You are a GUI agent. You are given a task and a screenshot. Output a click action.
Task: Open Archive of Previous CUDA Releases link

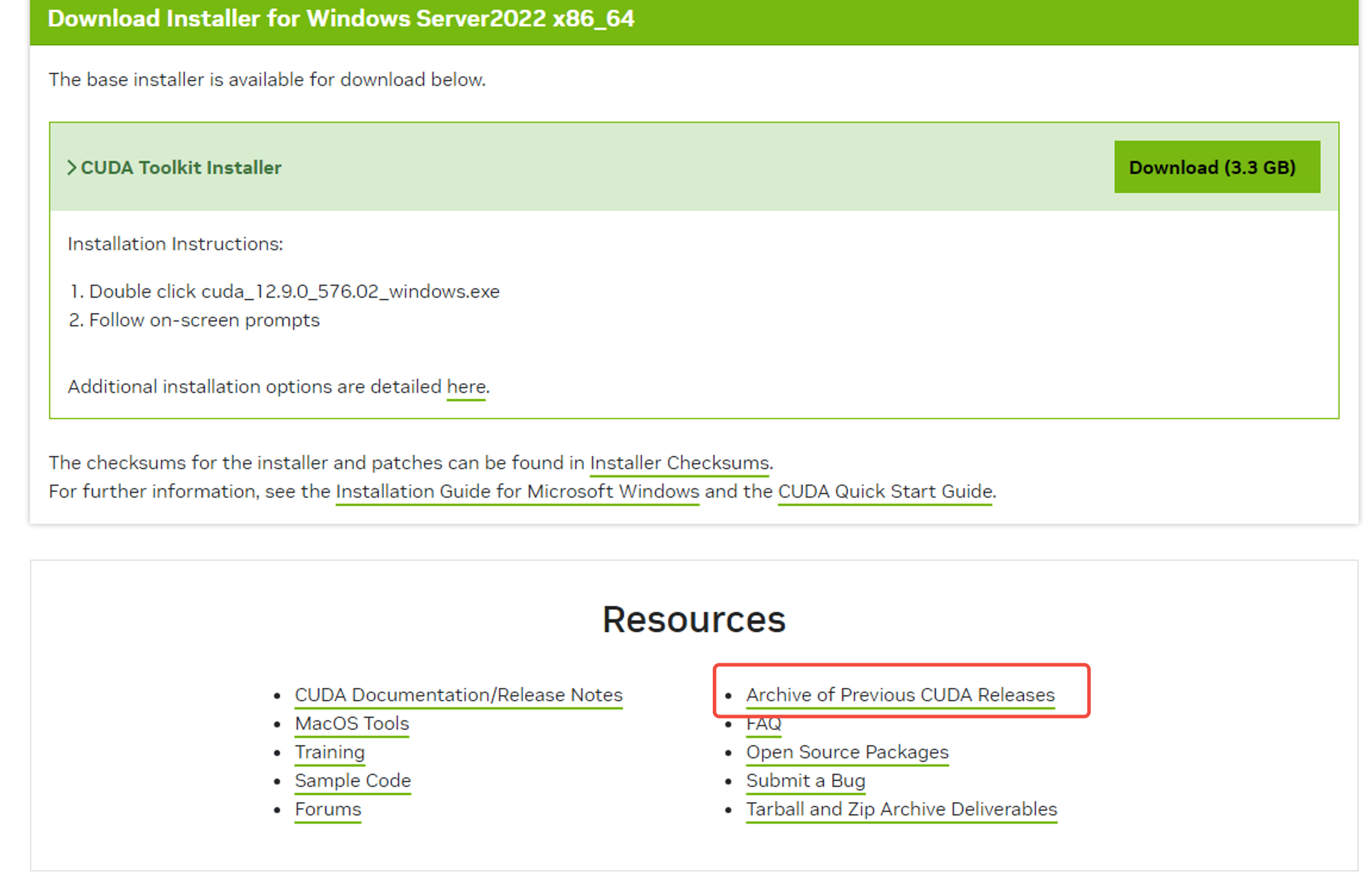coord(900,695)
